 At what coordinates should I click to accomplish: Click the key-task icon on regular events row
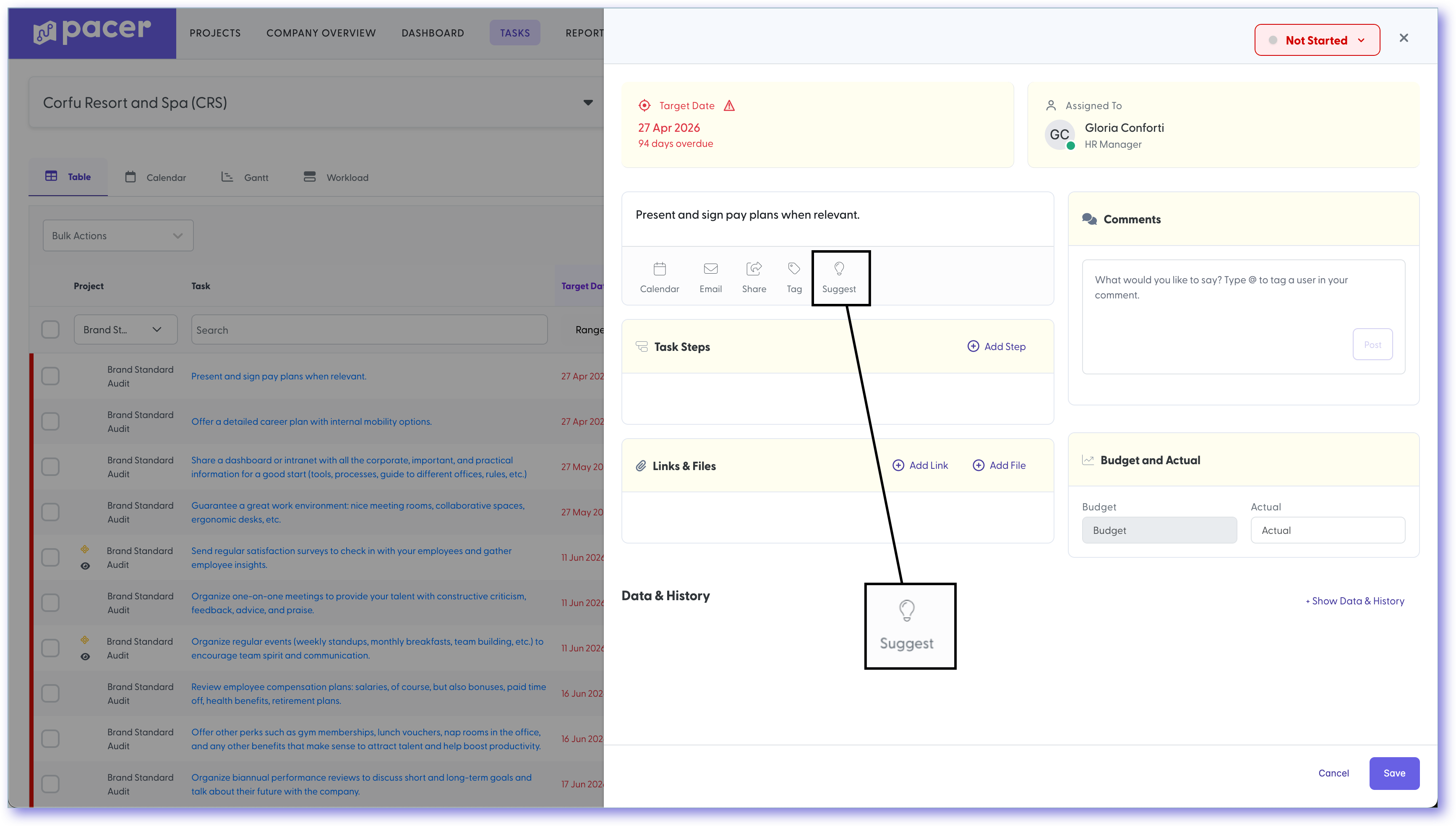pyautogui.click(x=84, y=640)
